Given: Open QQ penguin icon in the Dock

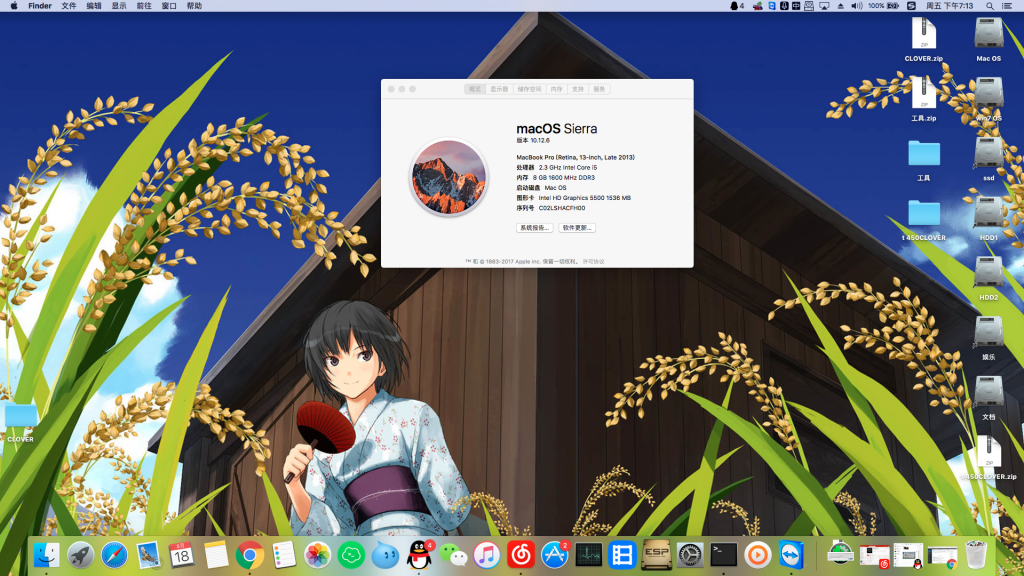Looking at the screenshot, I should [x=419, y=555].
